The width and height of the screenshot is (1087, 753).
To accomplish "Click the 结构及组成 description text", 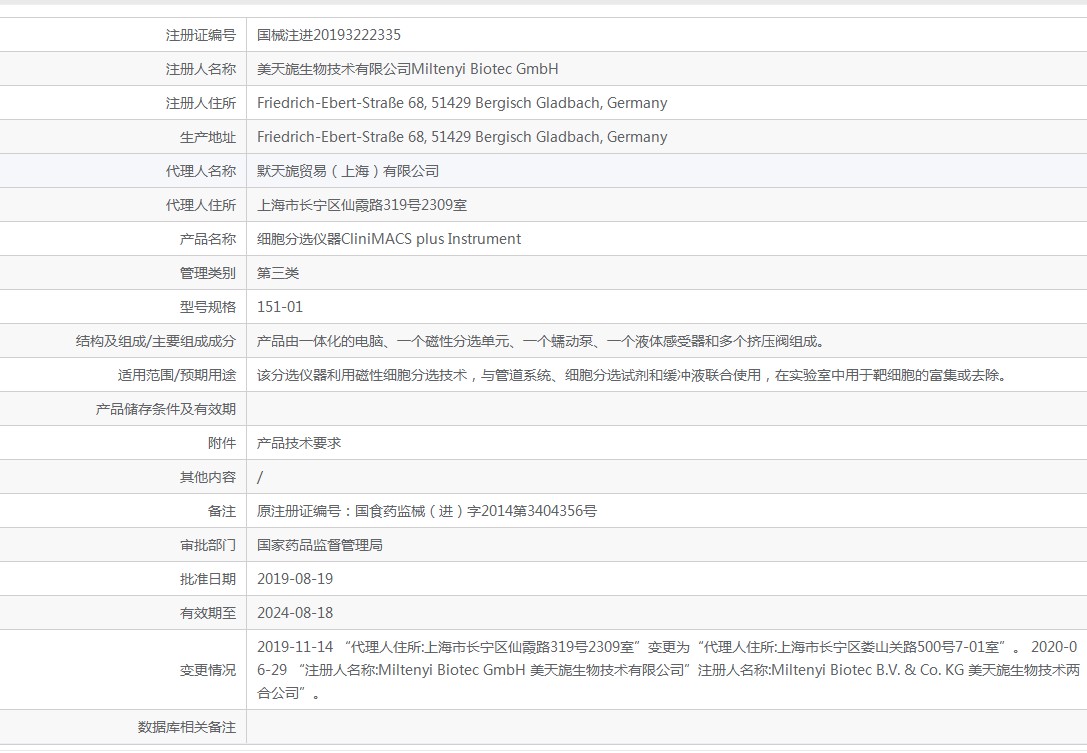I will 541,340.
